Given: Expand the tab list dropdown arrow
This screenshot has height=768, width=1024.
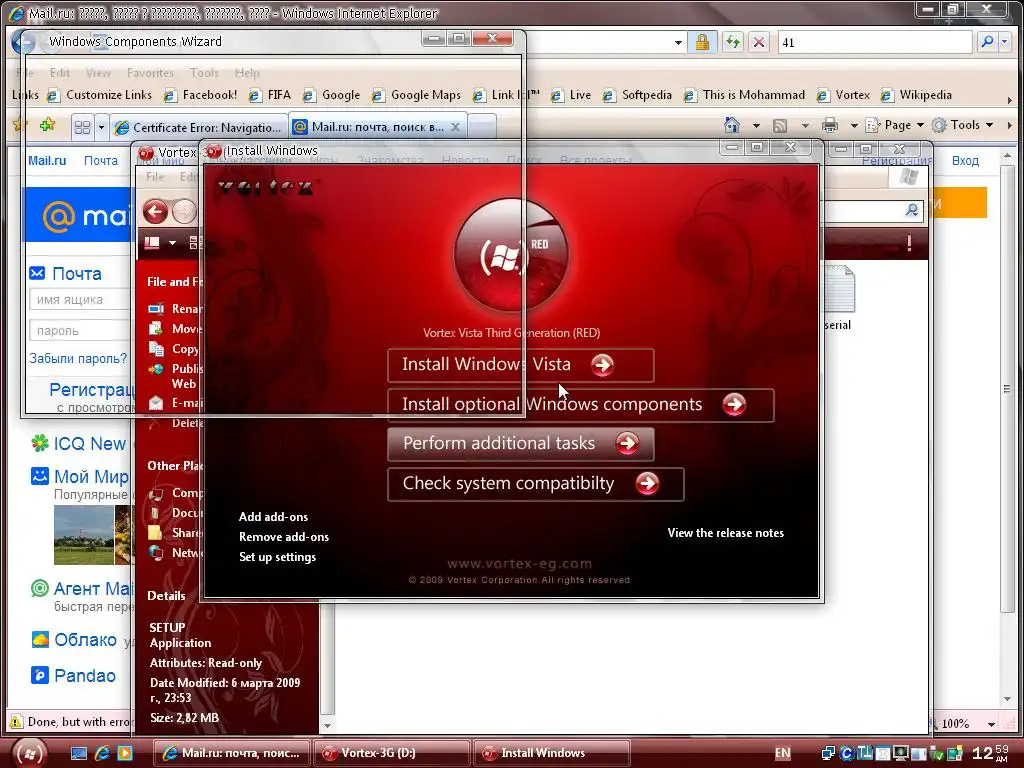Looking at the screenshot, I should pyautogui.click(x=101, y=127).
